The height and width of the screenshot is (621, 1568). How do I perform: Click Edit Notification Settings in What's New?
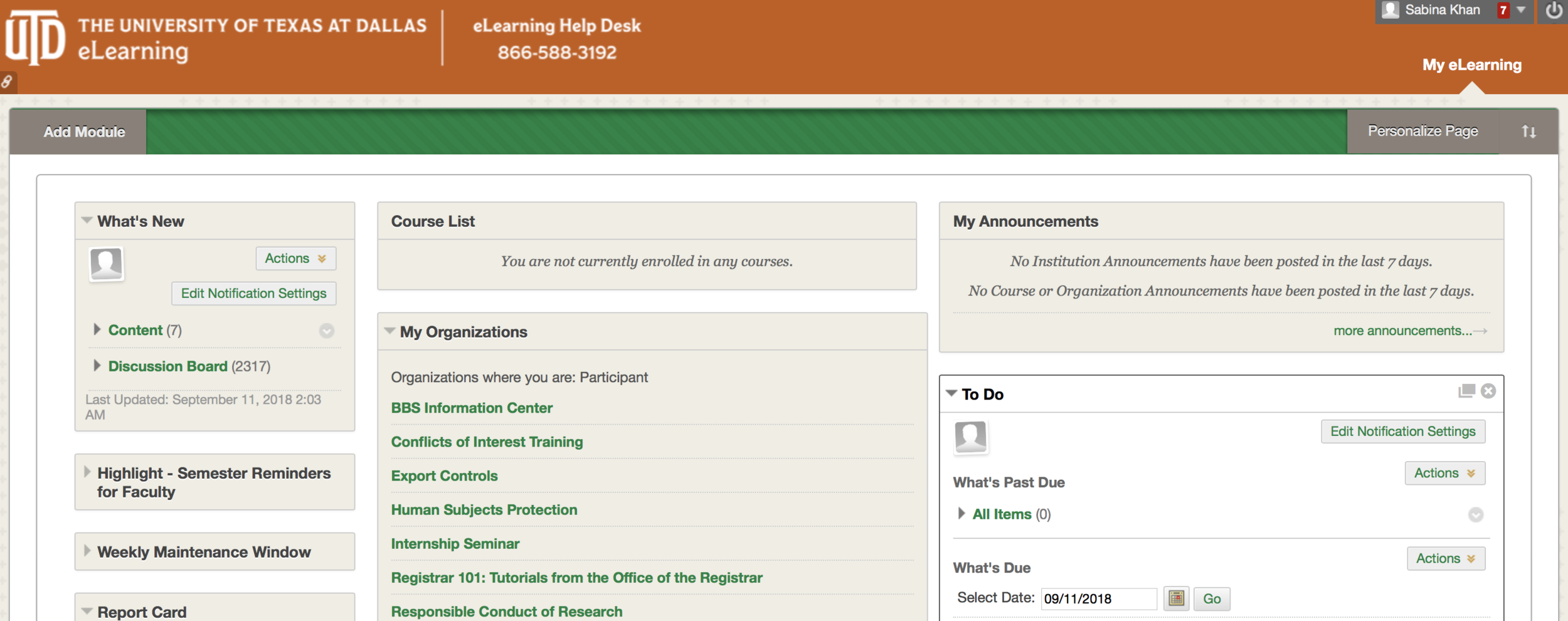point(254,294)
